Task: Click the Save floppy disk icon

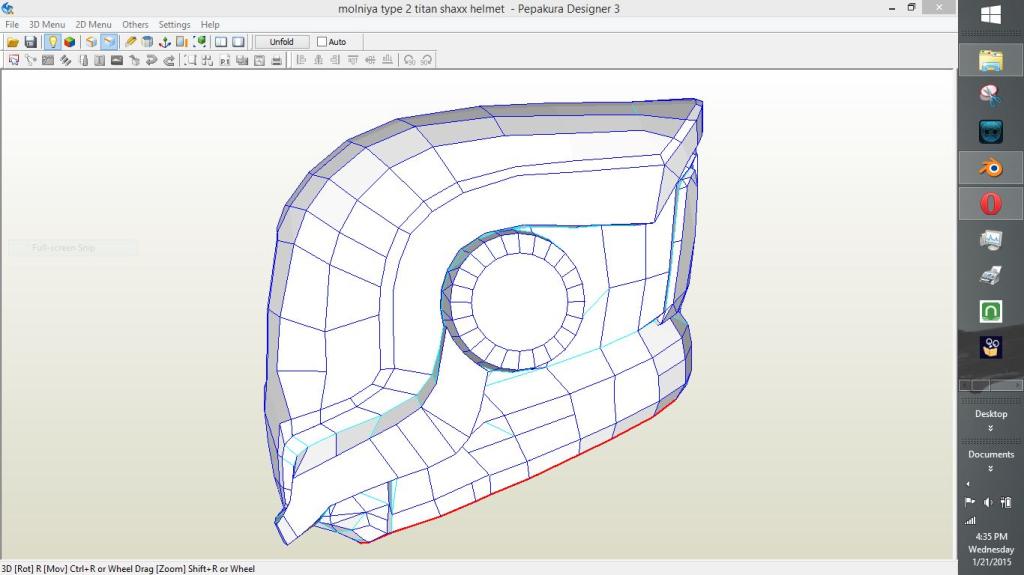Action: coord(30,42)
